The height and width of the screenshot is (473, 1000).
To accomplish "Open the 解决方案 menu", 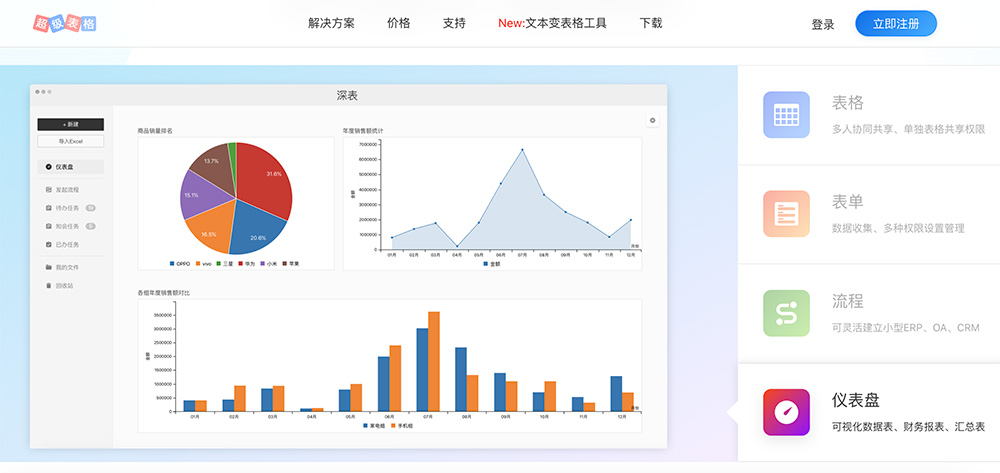I will pos(331,24).
